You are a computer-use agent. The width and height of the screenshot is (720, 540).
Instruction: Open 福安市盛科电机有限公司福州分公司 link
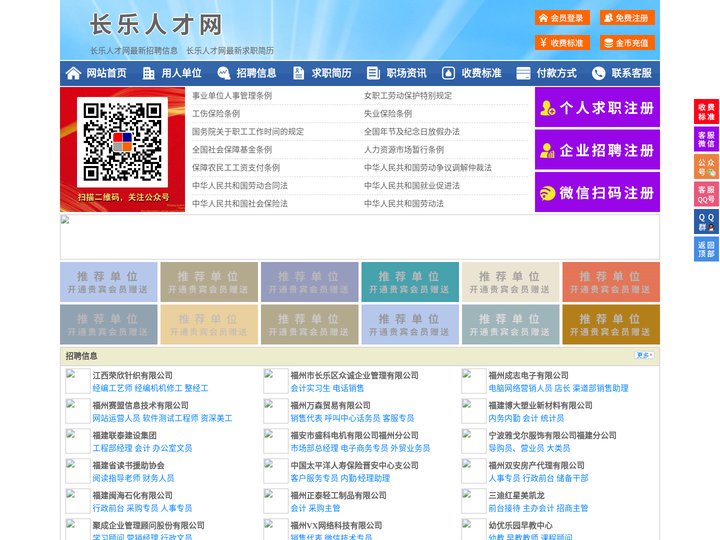point(354,435)
